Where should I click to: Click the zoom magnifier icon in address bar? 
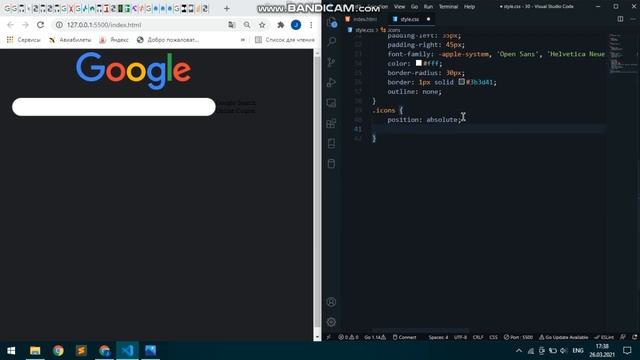pos(247,25)
